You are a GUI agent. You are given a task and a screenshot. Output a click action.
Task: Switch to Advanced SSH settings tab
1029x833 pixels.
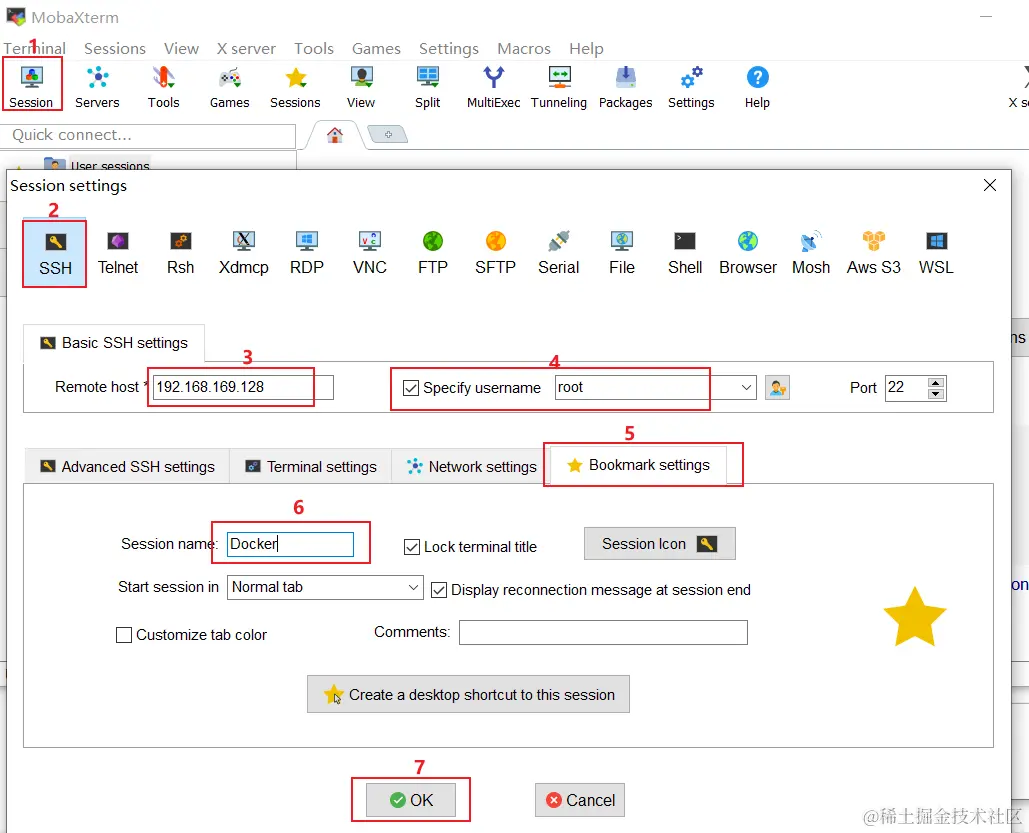click(127, 467)
